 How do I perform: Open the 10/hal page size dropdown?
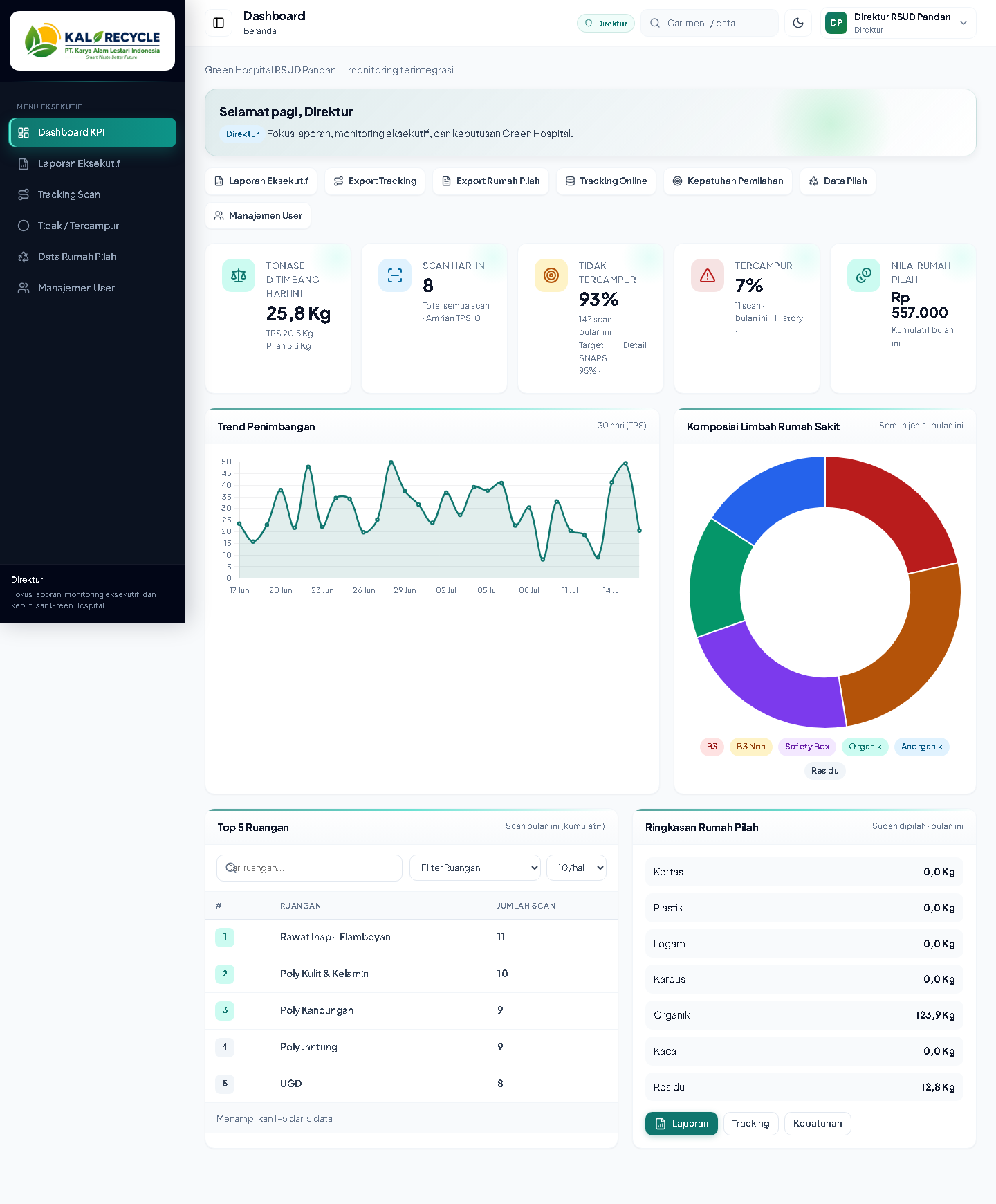click(576, 868)
